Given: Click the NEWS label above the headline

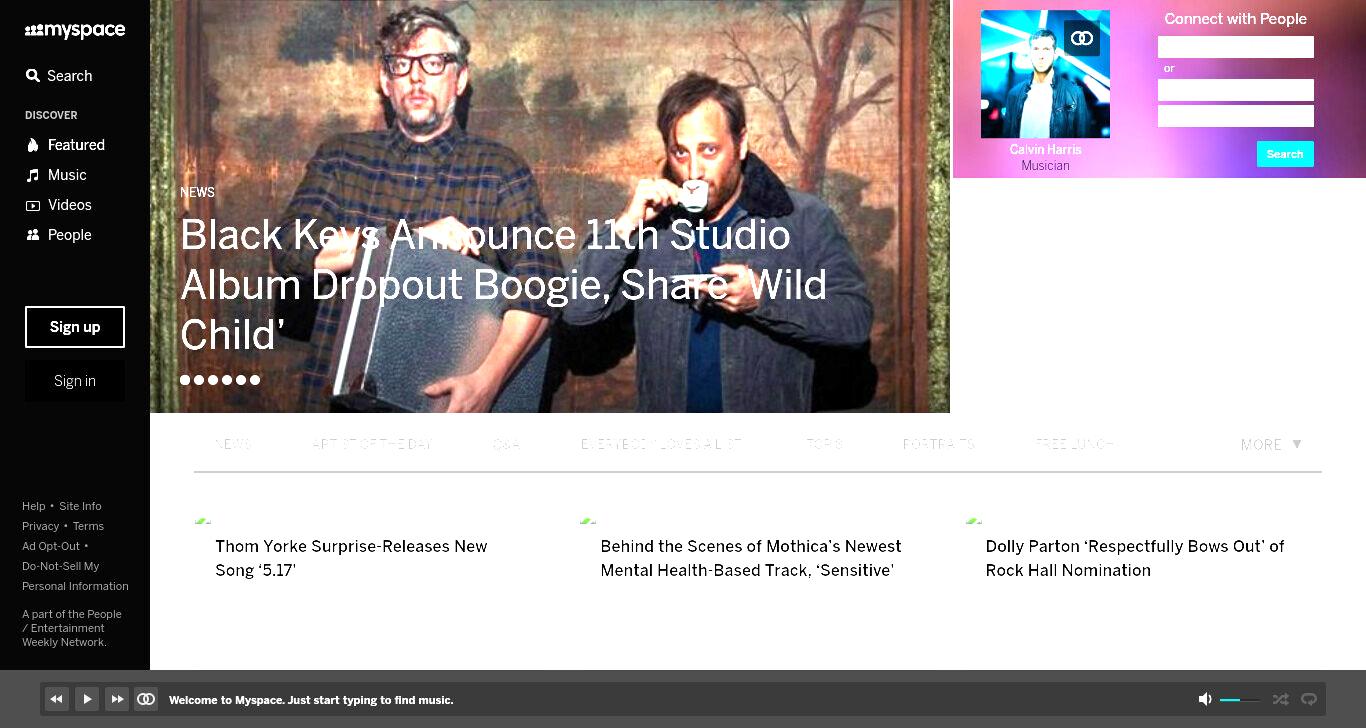Looking at the screenshot, I should click(x=197, y=192).
